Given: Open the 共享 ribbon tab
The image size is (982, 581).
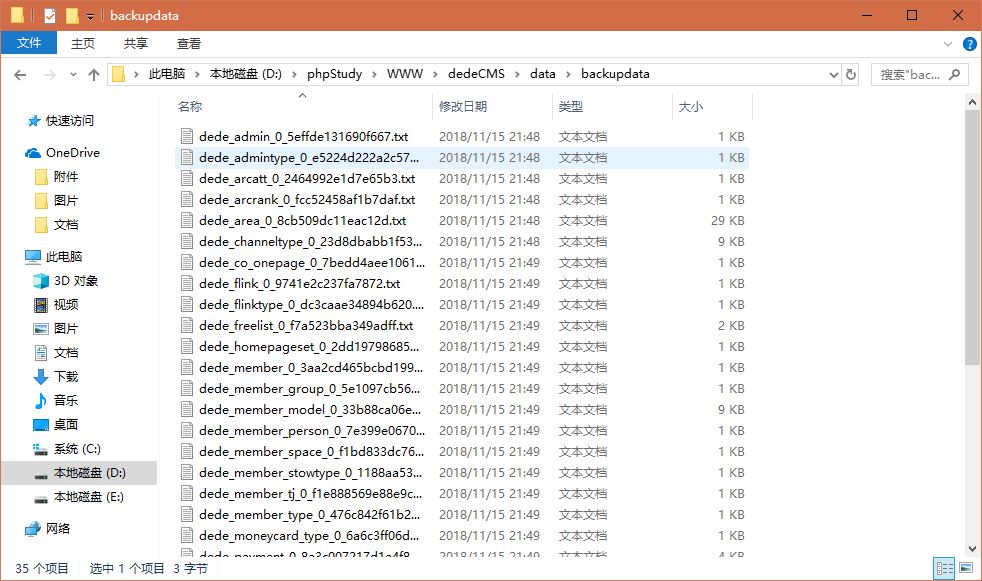Looking at the screenshot, I should coord(135,43).
